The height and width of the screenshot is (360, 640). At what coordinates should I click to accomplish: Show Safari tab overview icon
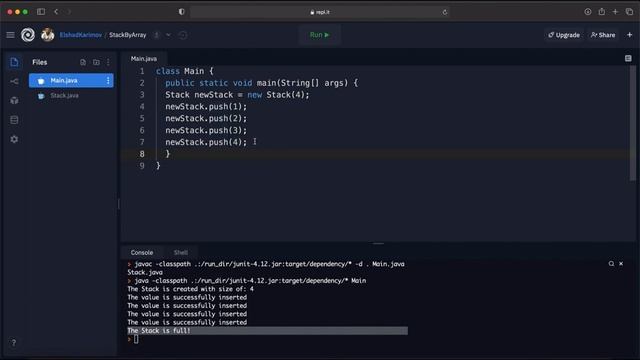[x=629, y=12]
